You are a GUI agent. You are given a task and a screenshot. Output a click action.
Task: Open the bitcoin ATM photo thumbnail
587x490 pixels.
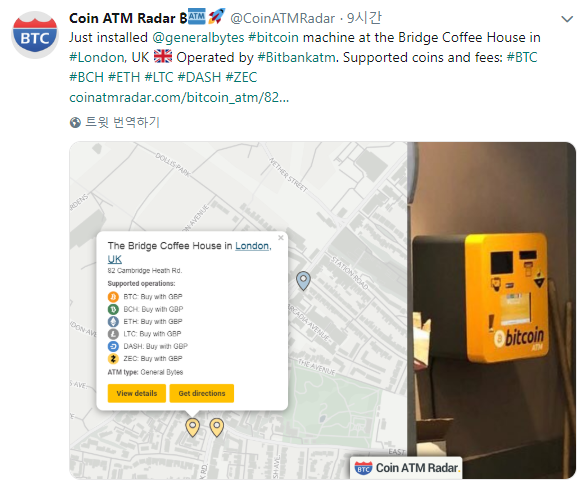click(492, 310)
